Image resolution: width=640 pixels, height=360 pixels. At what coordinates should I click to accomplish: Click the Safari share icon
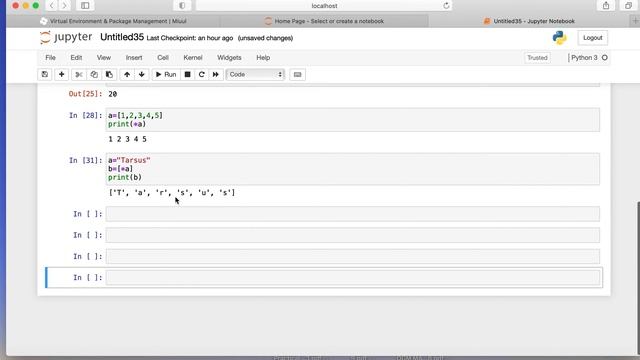click(x=606, y=5)
